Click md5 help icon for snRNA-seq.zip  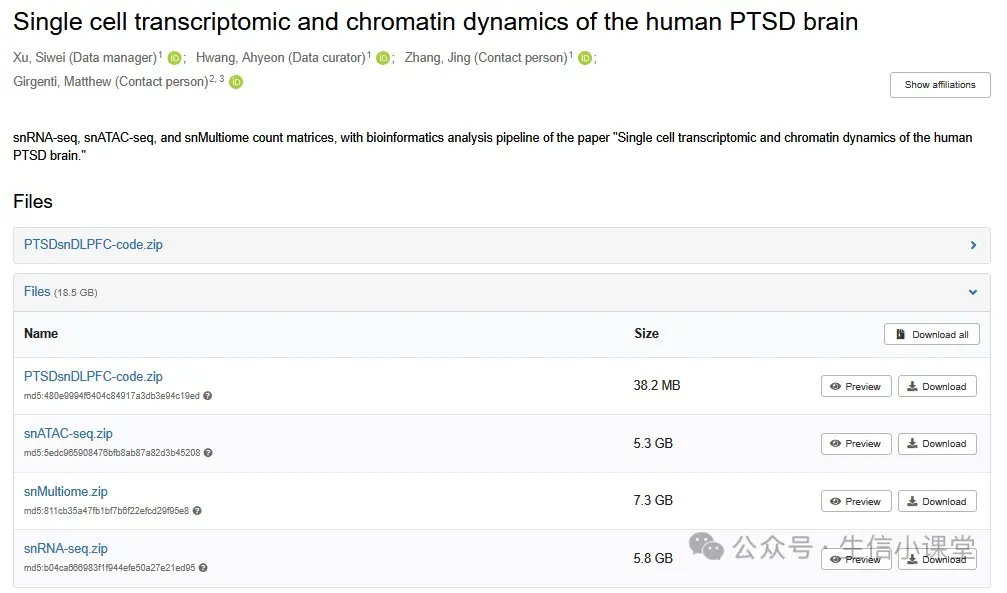(203, 568)
